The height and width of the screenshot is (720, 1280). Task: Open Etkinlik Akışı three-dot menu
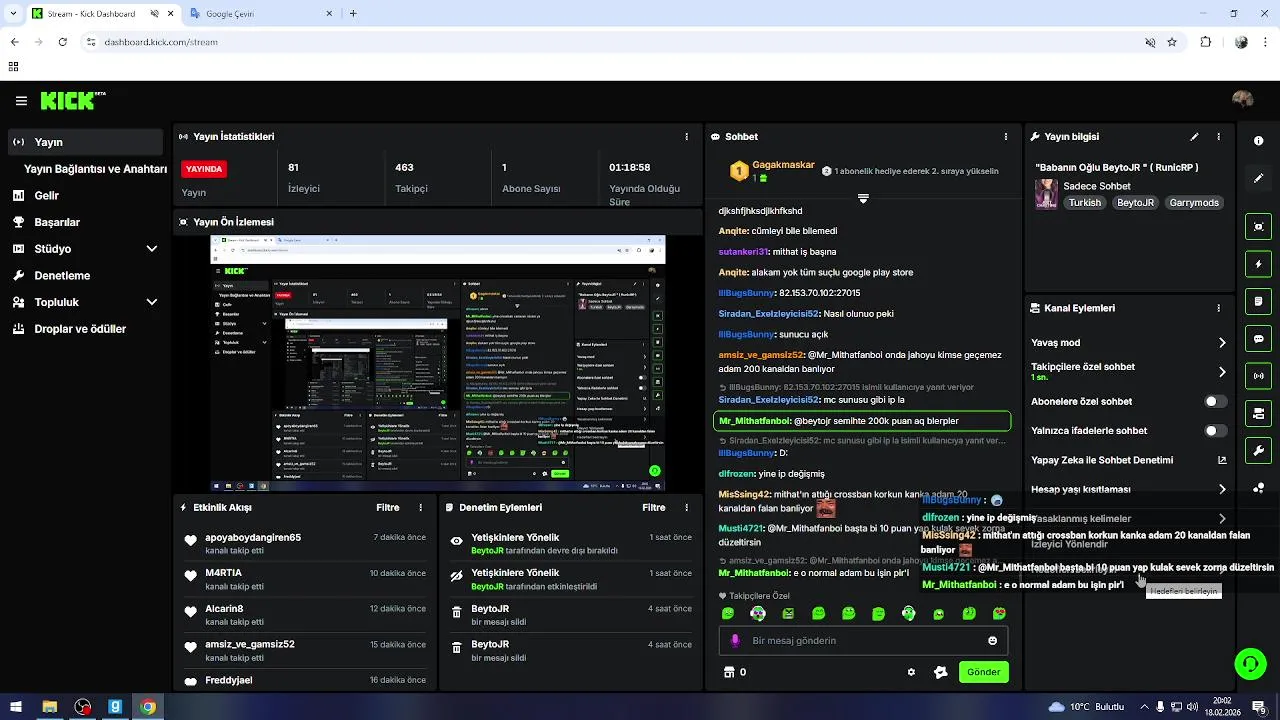pos(420,508)
